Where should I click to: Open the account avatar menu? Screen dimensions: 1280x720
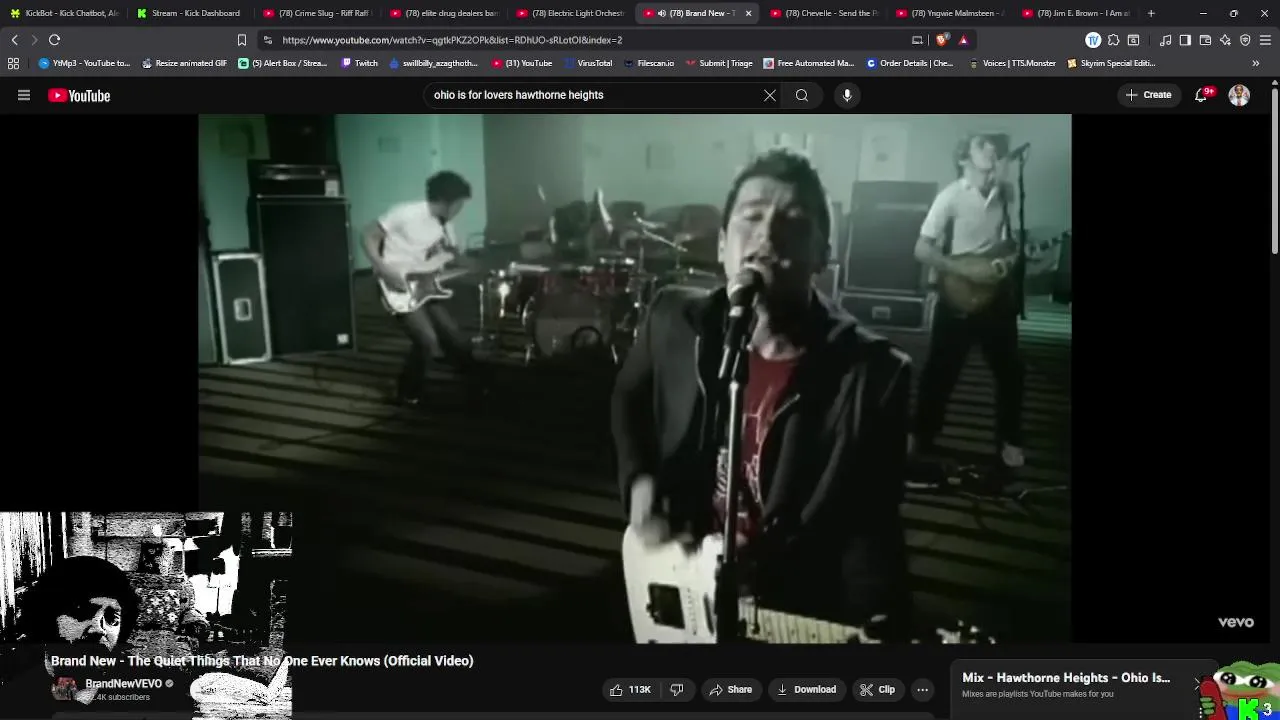(x=1239, y=95)
